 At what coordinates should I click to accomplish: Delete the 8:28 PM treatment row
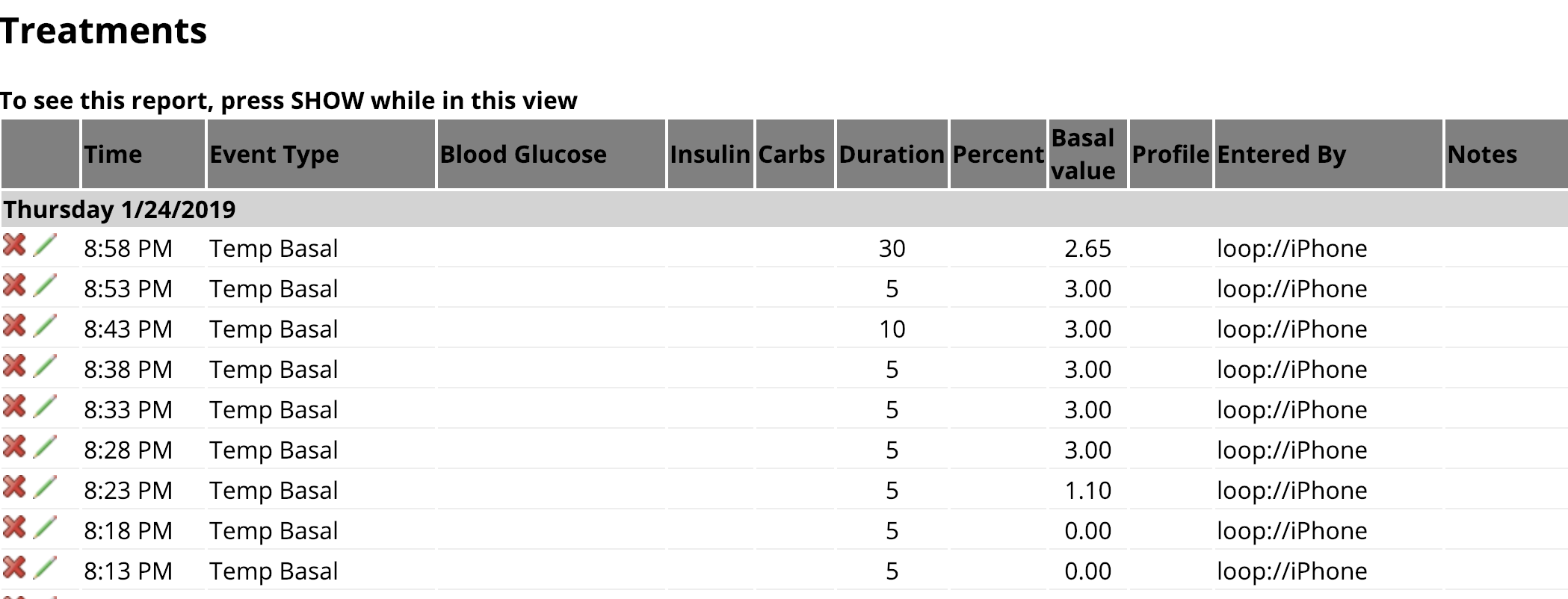pos(15,447)
